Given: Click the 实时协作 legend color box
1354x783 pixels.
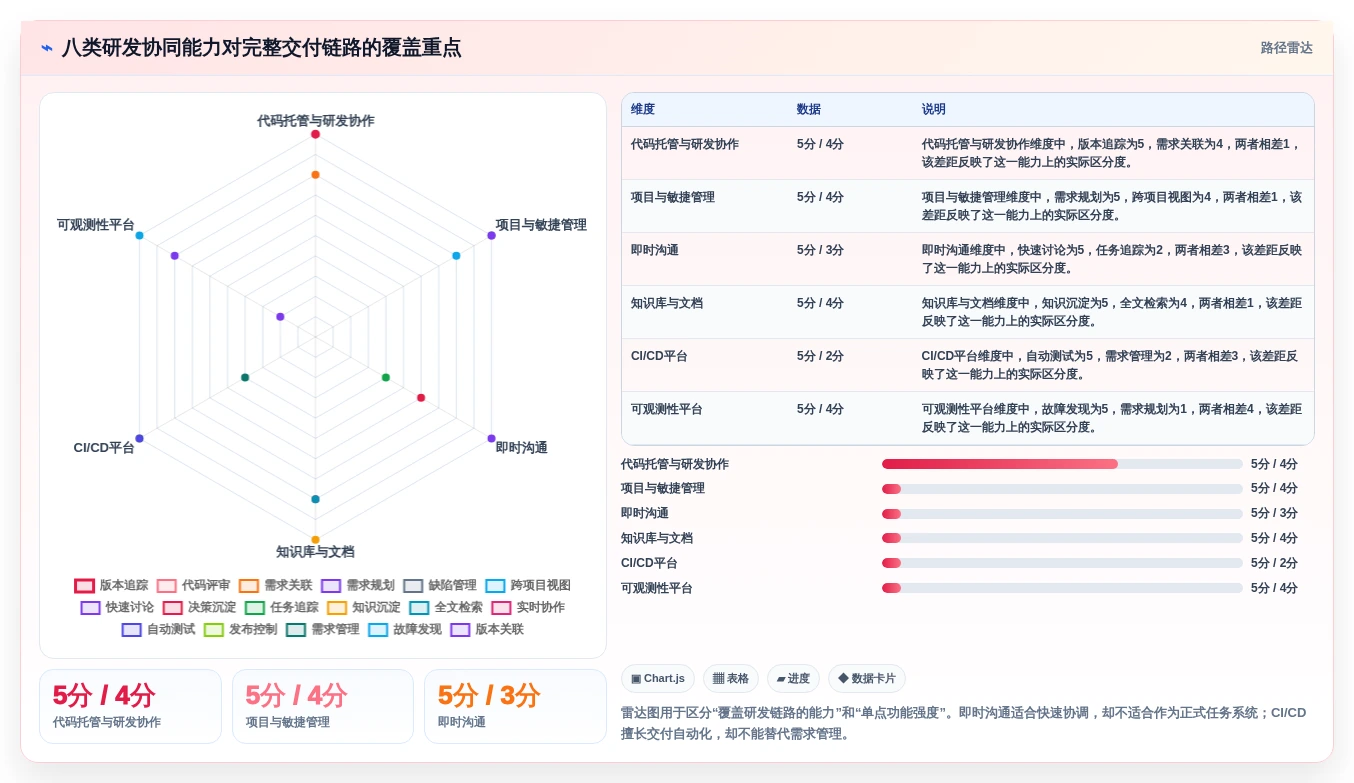Looking at the screenshot, I should coord(501,608).
